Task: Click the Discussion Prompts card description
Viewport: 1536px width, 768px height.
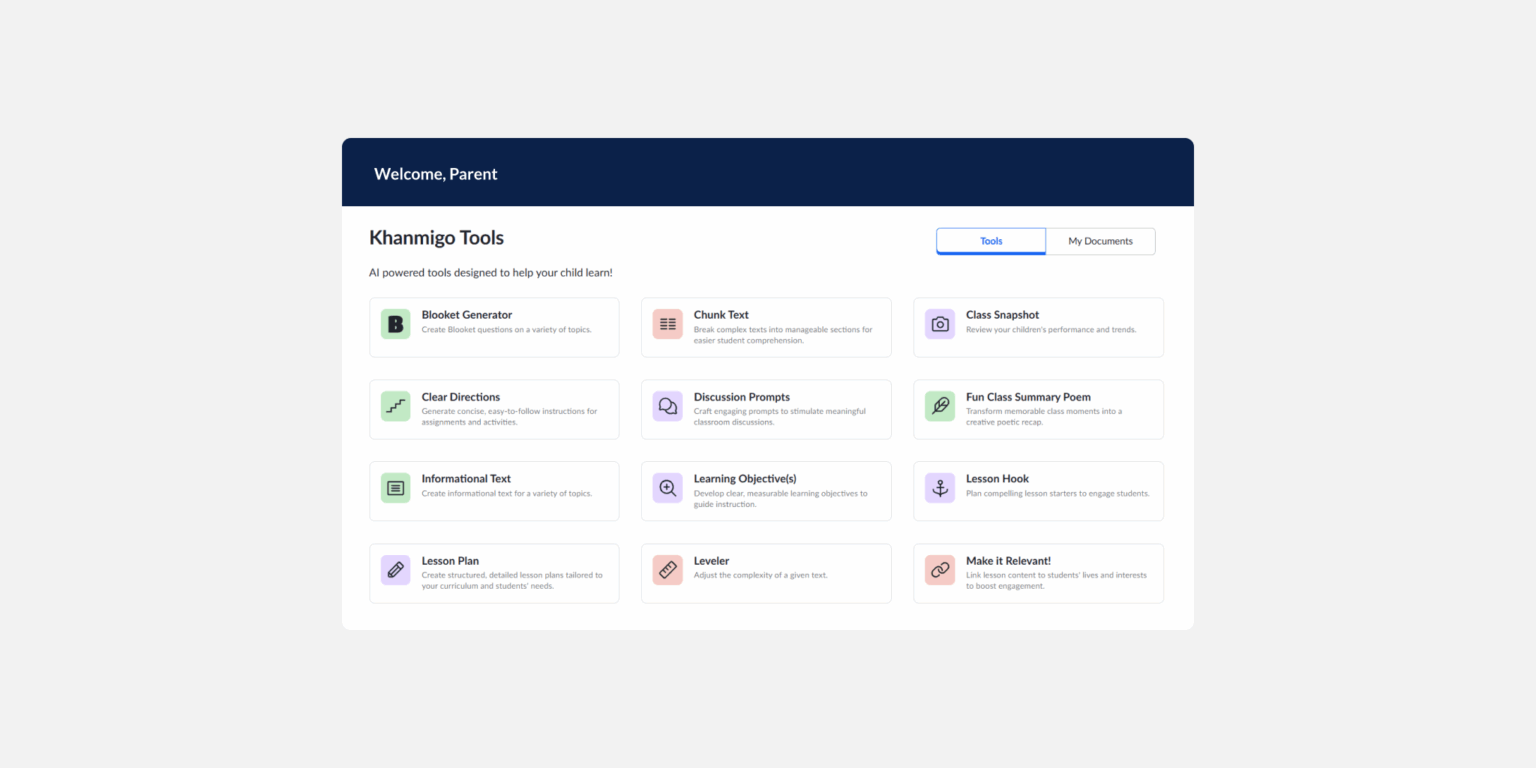Action: pyautogui.click(x=780, y=417)
